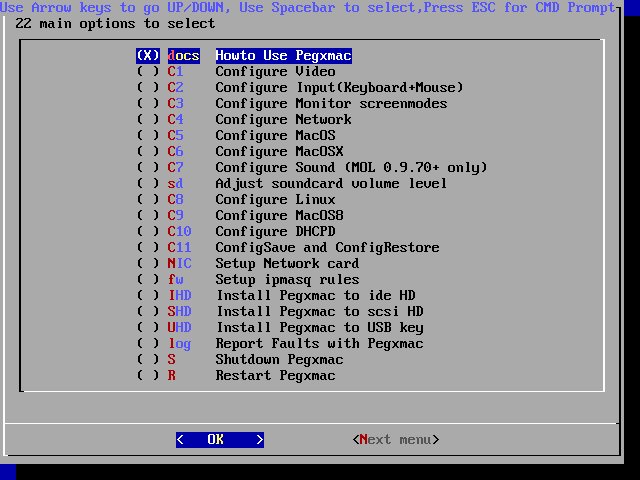This screenshot has width=640, height=480.
Task: Select the radio button for C4
Action: click(148, 119)
